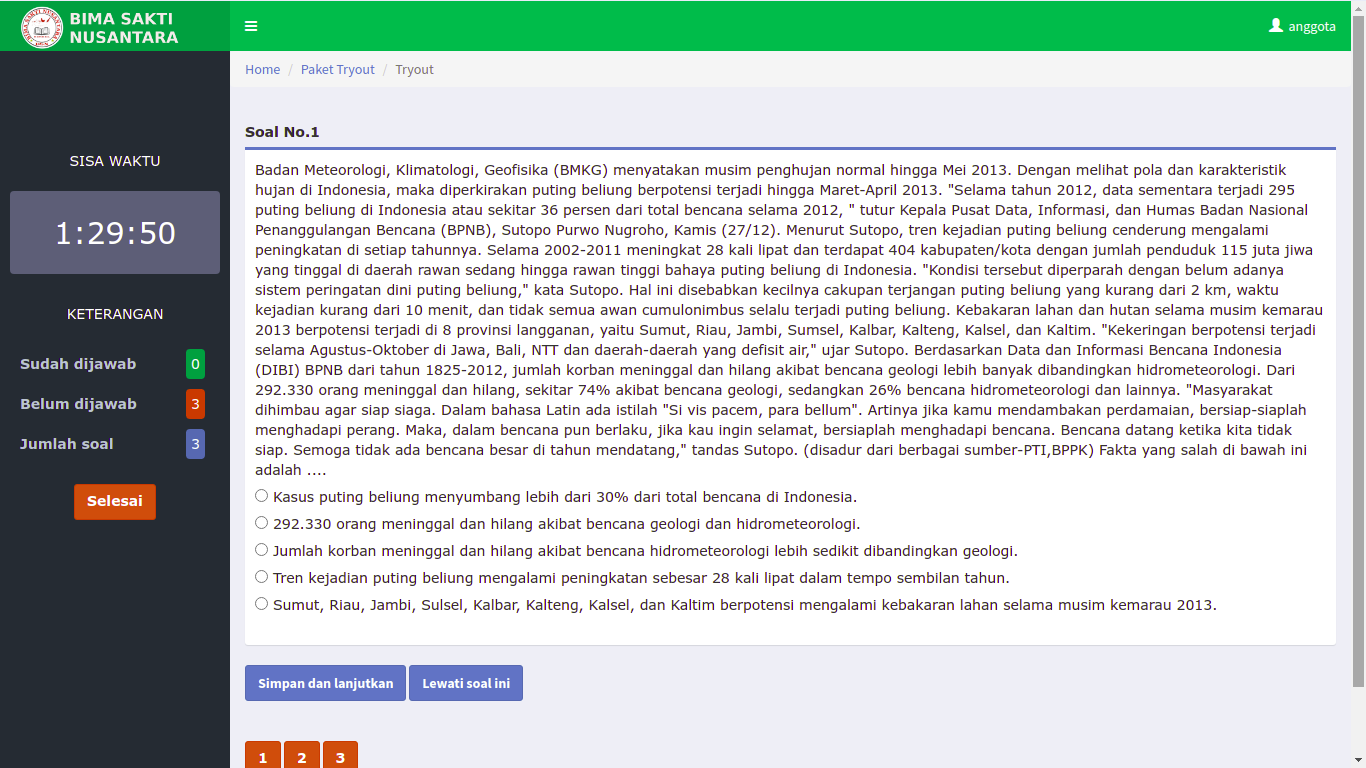The width and height of the screenshot is (1366, 768).
Task: Click the 1:29:50 countdown timer
Action: pyautogui.click(x=115, y=233)
